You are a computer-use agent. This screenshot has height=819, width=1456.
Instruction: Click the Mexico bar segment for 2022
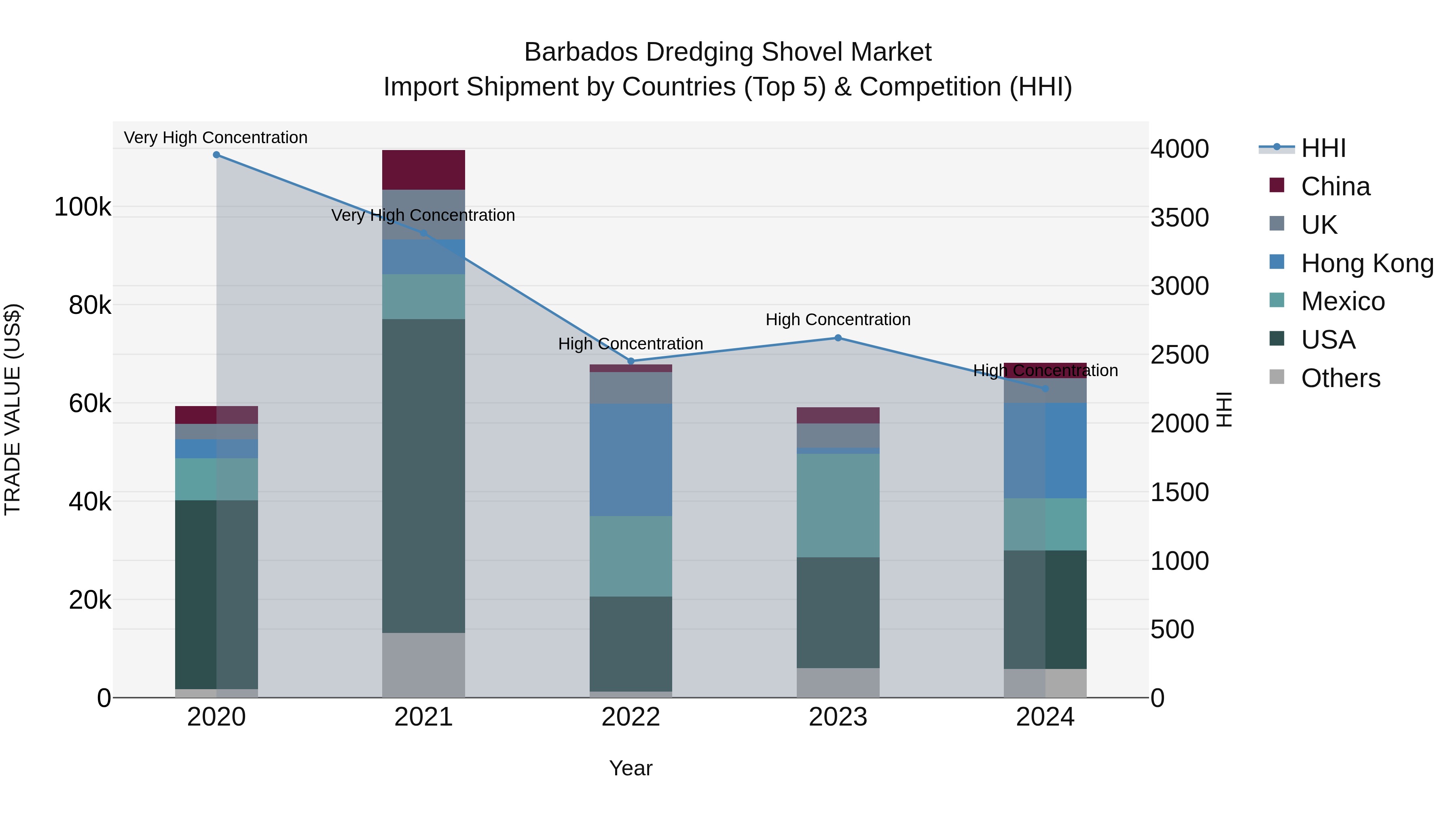tap(631, 557)
